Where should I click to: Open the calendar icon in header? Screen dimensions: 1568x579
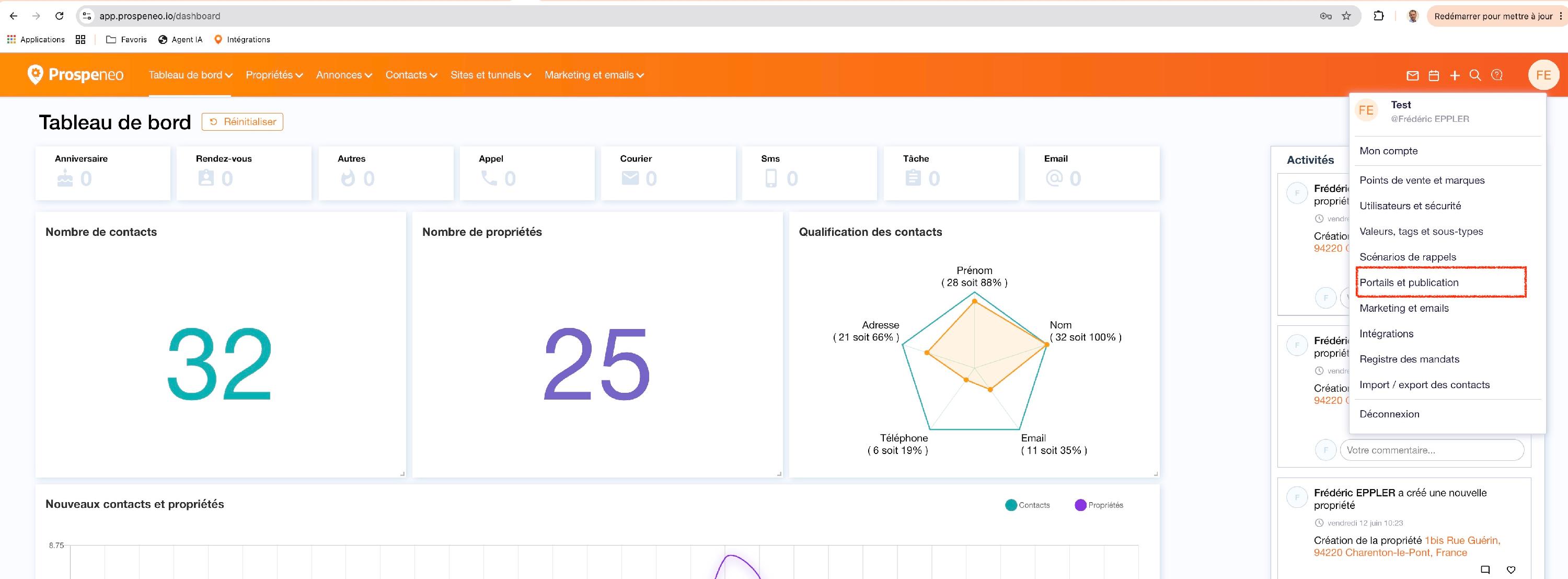1434,75
